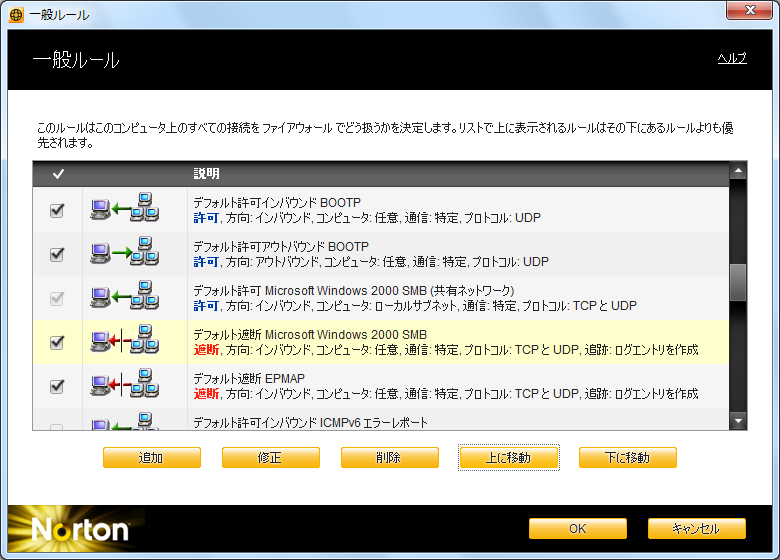This screenshot has height=560, width=780.
Task: Click the Norton logo at bottom left
Action: point(80,529)
